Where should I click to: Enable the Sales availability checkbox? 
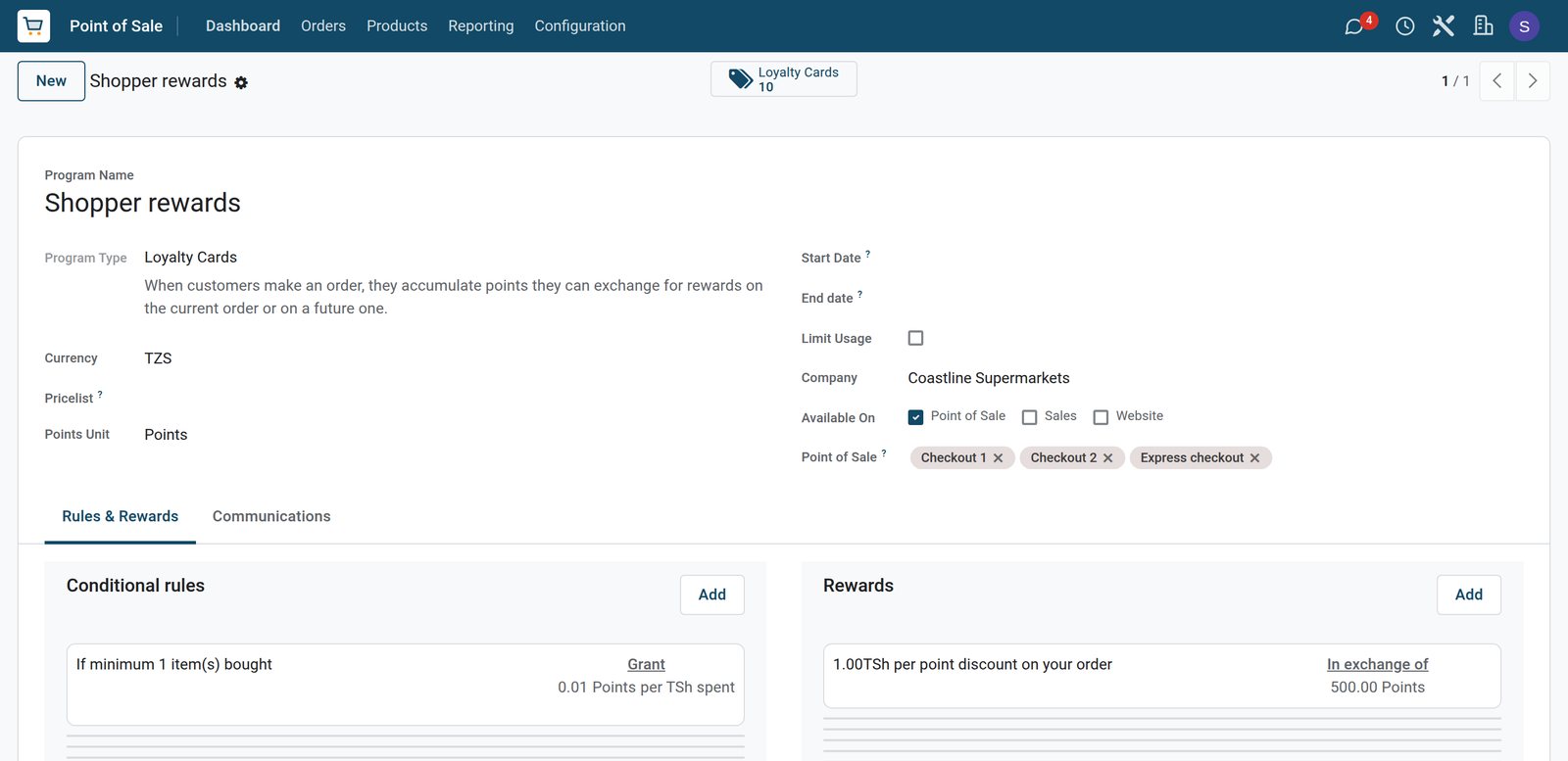click(1029, 417)
